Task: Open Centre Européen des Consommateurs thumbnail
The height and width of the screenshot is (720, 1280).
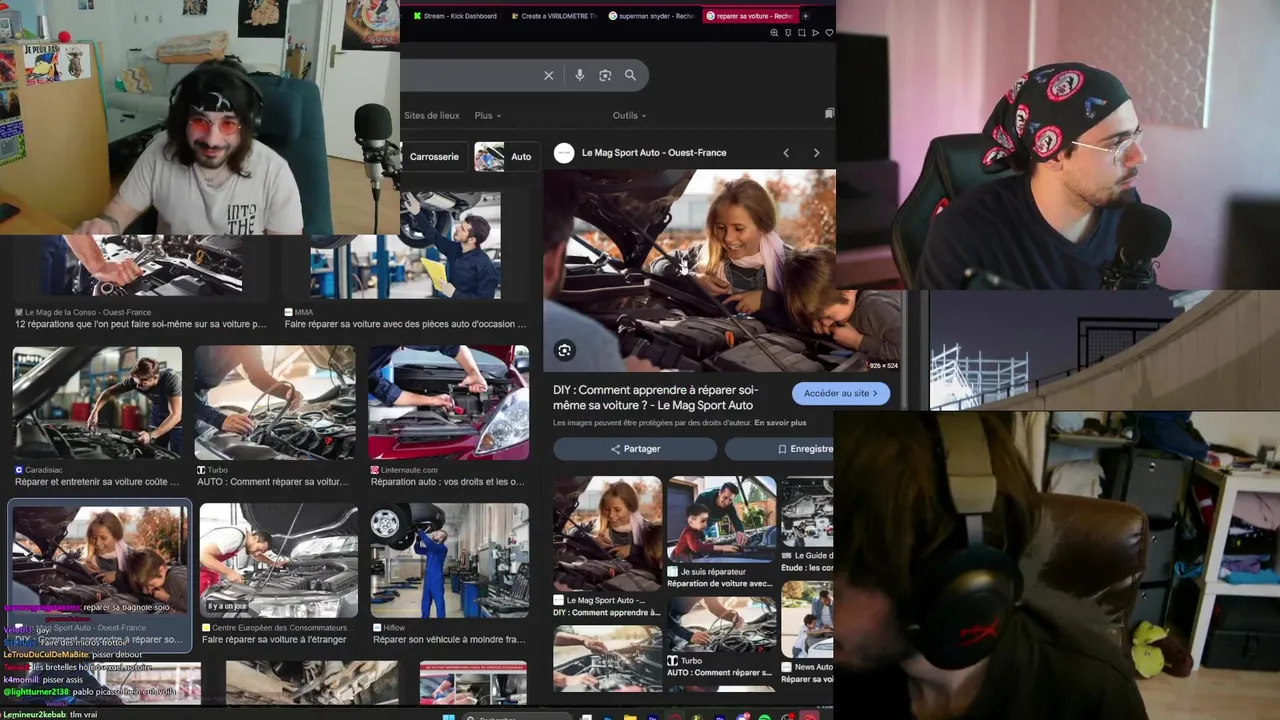Action: click(278, 561)
